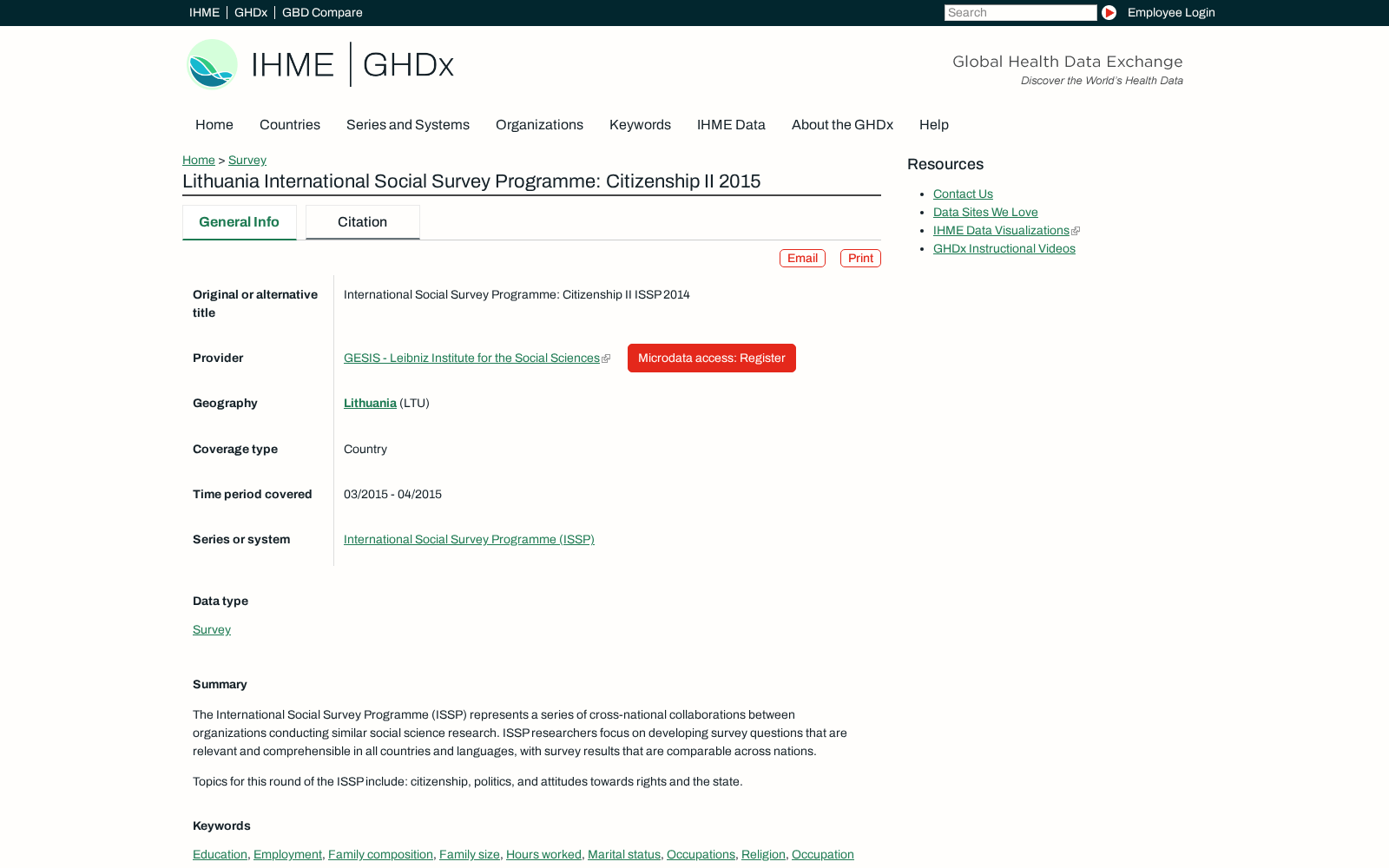Image resolution: width=1389 pixels, height=868 pixels.
Task: Click the time period value 03/2015 - 04/2015
Action: 392,494
